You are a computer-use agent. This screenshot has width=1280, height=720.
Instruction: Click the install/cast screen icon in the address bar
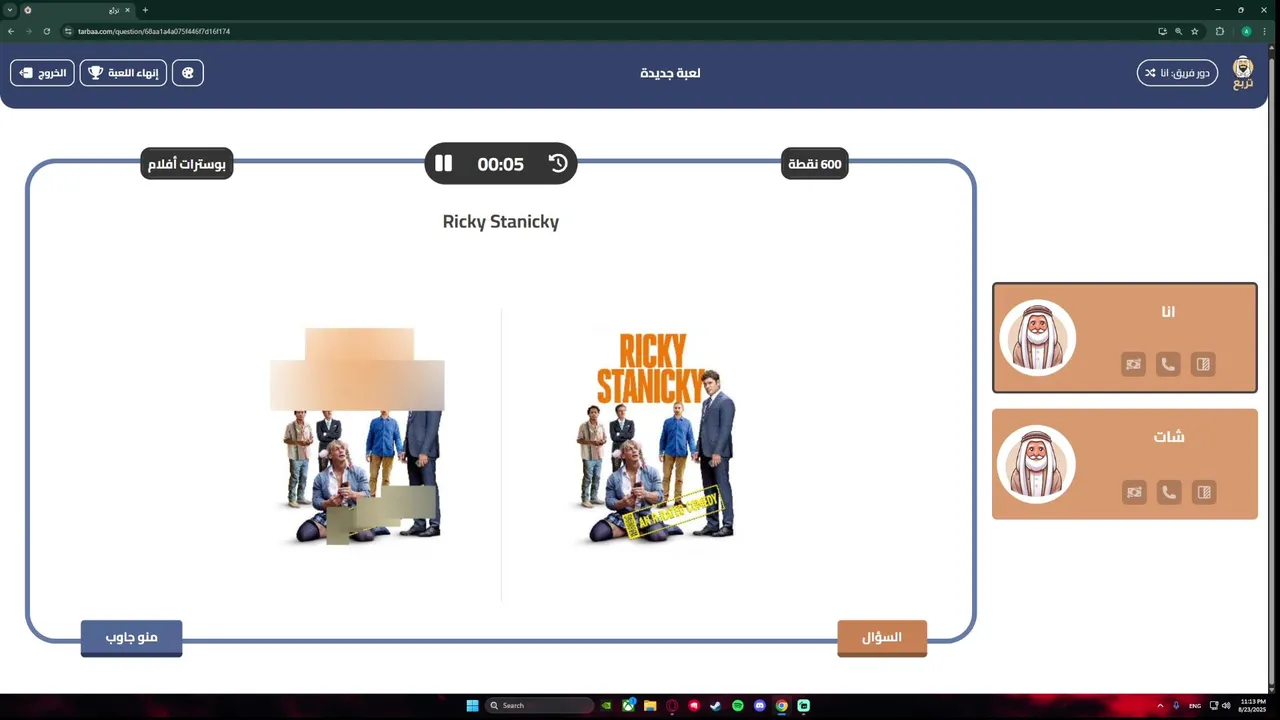click(1162, 31)
